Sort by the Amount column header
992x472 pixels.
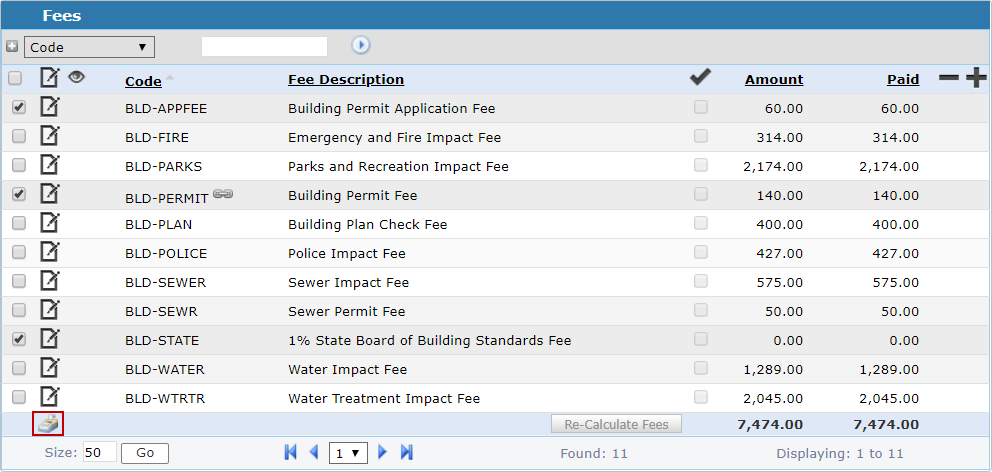point(773,80)
